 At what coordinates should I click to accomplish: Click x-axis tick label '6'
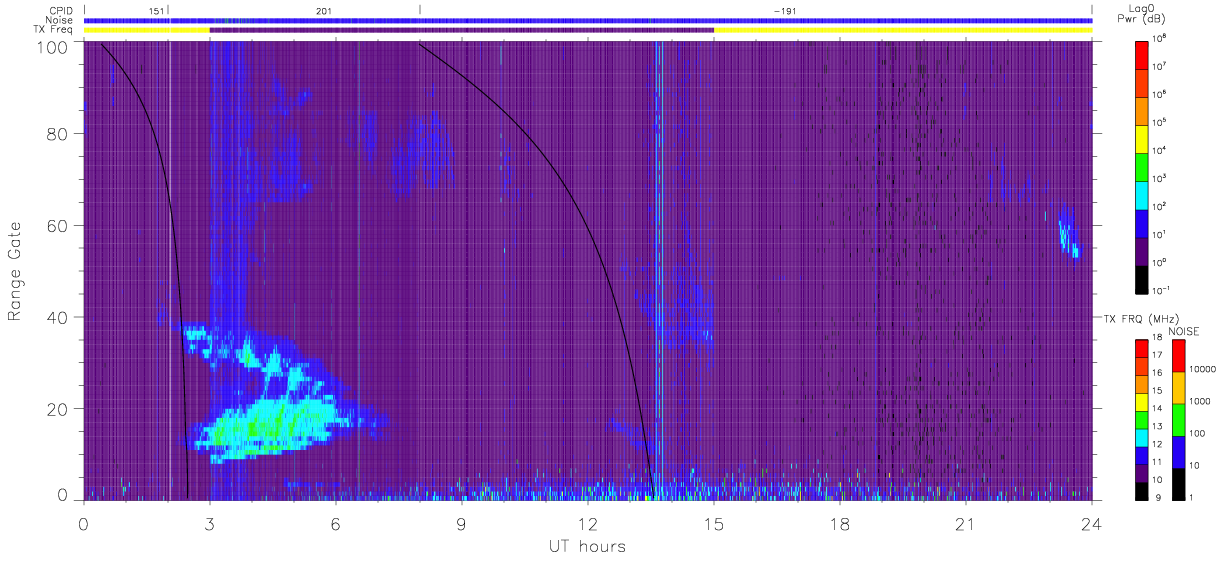pyautogui.click(x=336, y=524)
